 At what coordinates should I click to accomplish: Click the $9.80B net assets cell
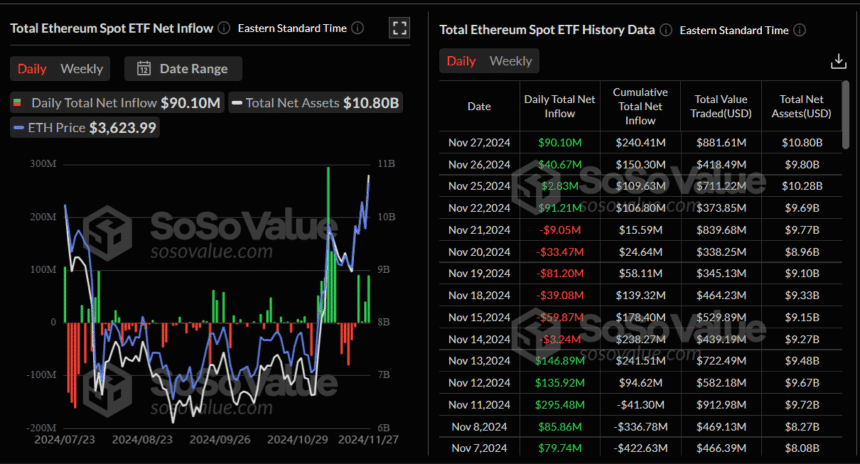pyautogui.click(x=802, y=165)
